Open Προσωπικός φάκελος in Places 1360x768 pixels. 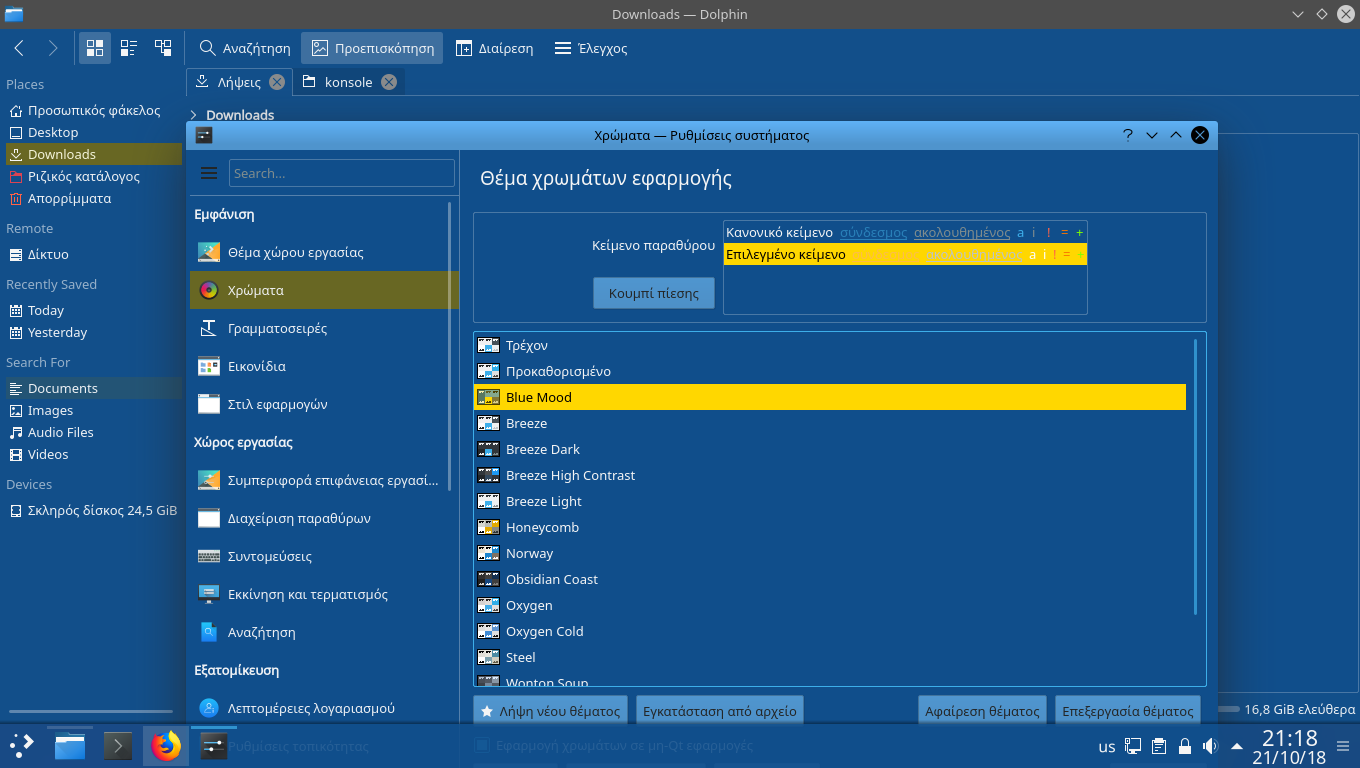point(92,110)
